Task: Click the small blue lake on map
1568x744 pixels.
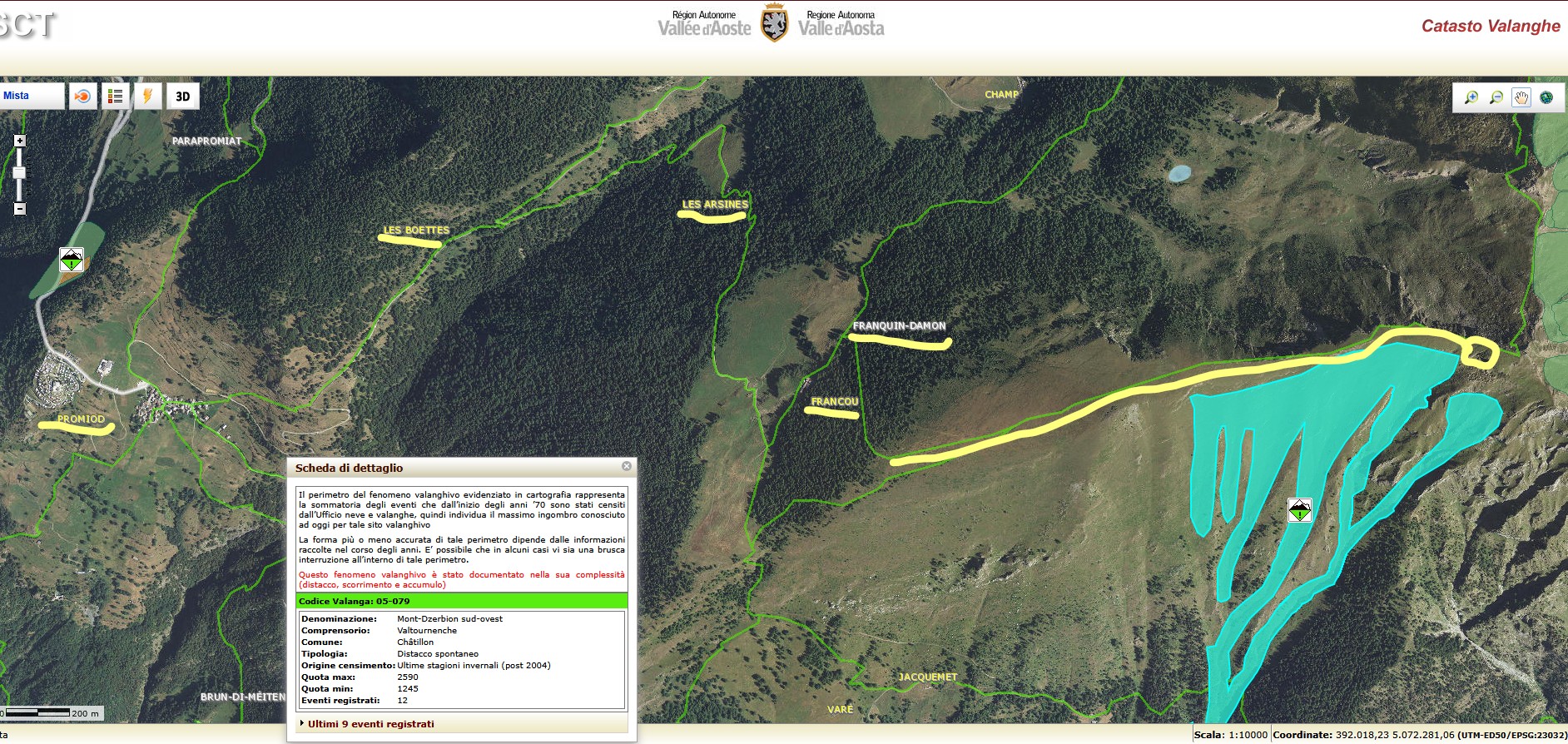Action: tap(1178, 173)
